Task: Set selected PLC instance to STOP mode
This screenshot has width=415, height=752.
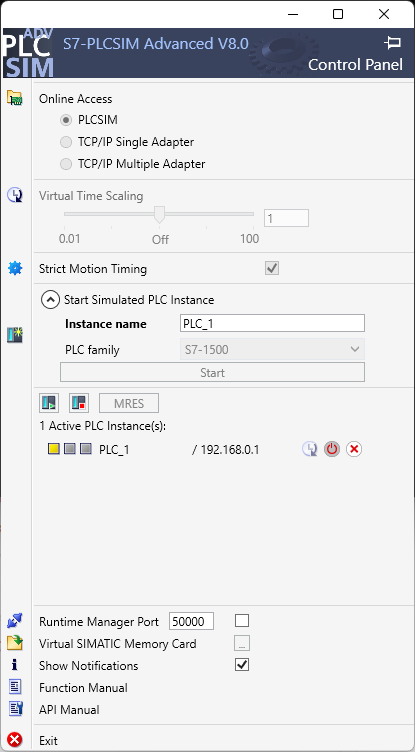Action: (79, 403)
